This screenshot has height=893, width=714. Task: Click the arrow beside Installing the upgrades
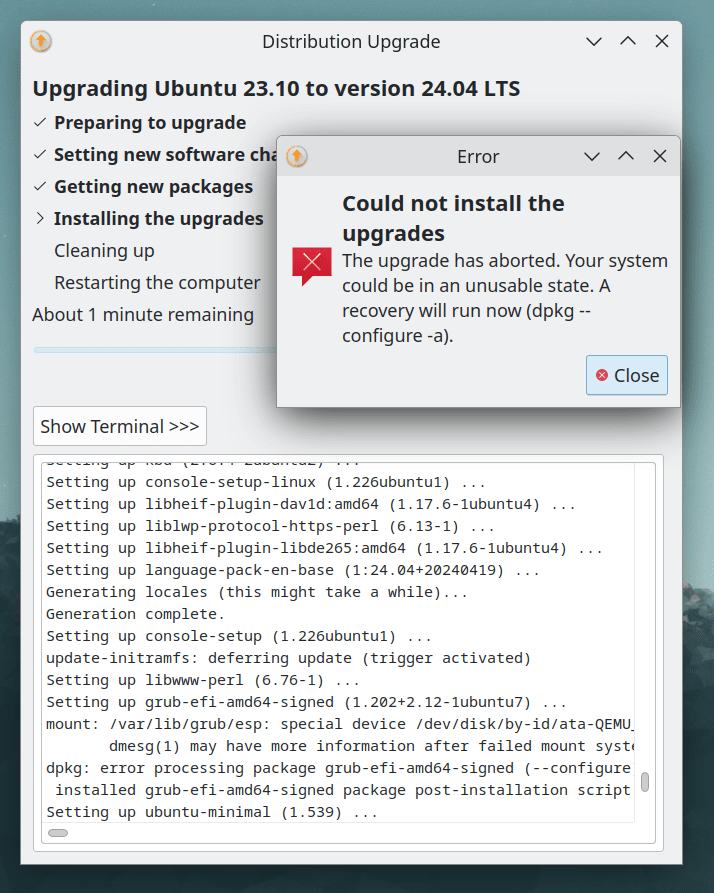tap(40, 219)
